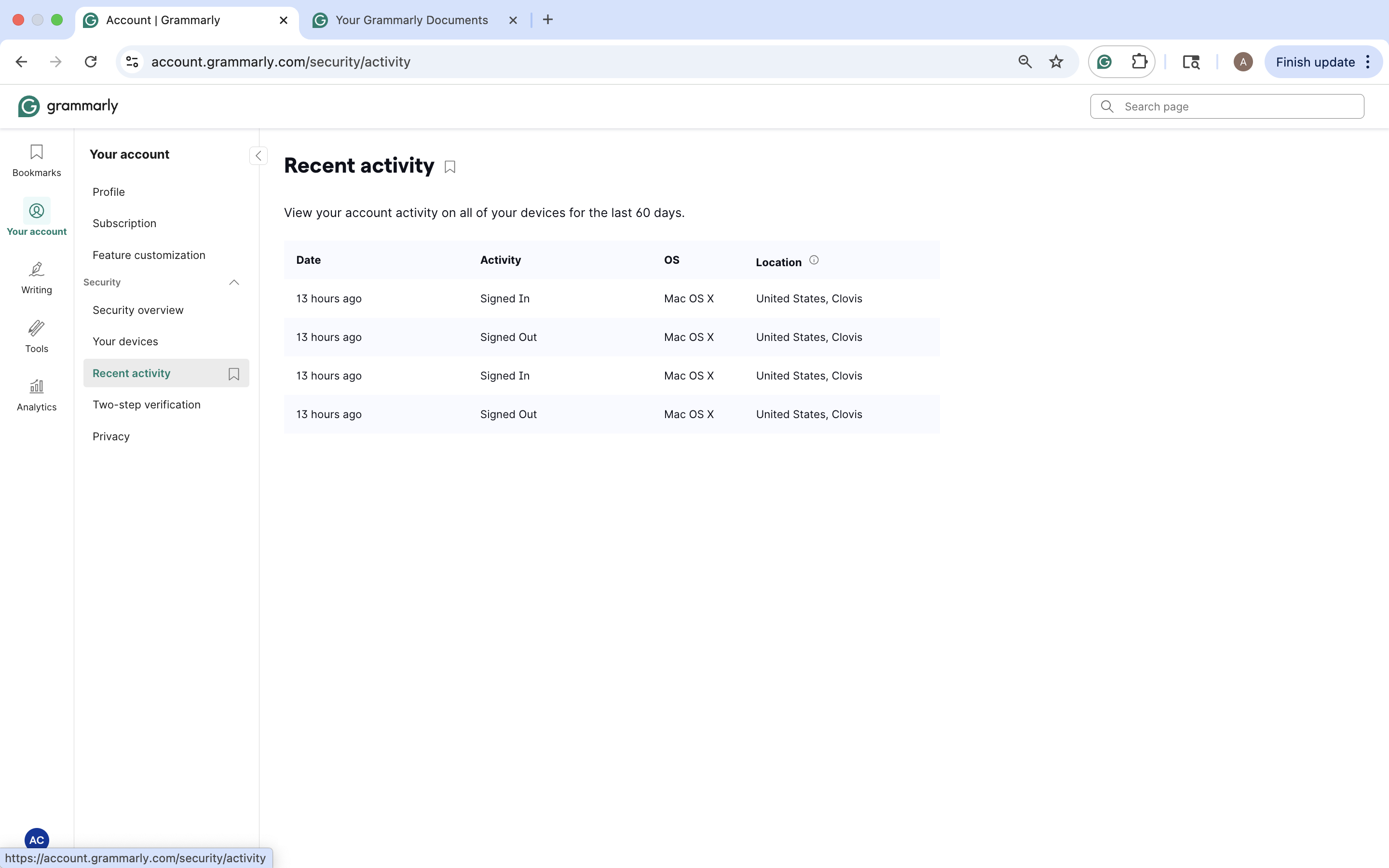
Task: Open the menu beside Finish update
Action: click(1368, 61)
